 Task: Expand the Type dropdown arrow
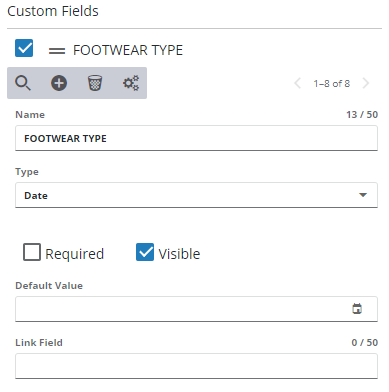363,195
